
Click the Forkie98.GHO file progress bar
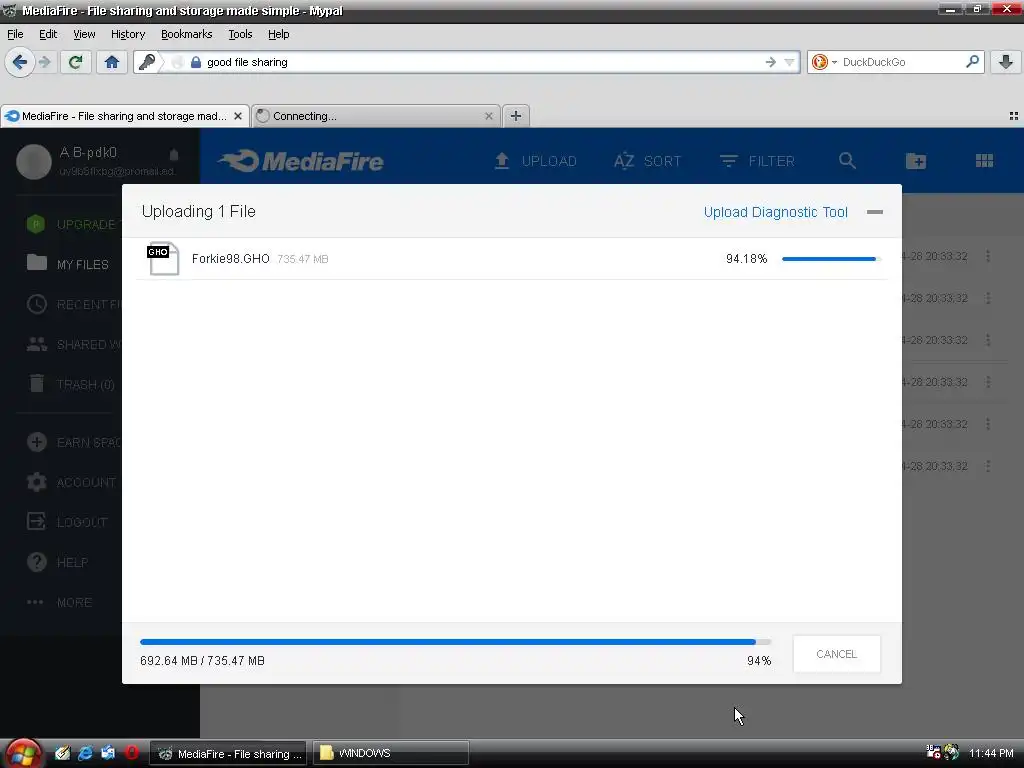(831, 259)
